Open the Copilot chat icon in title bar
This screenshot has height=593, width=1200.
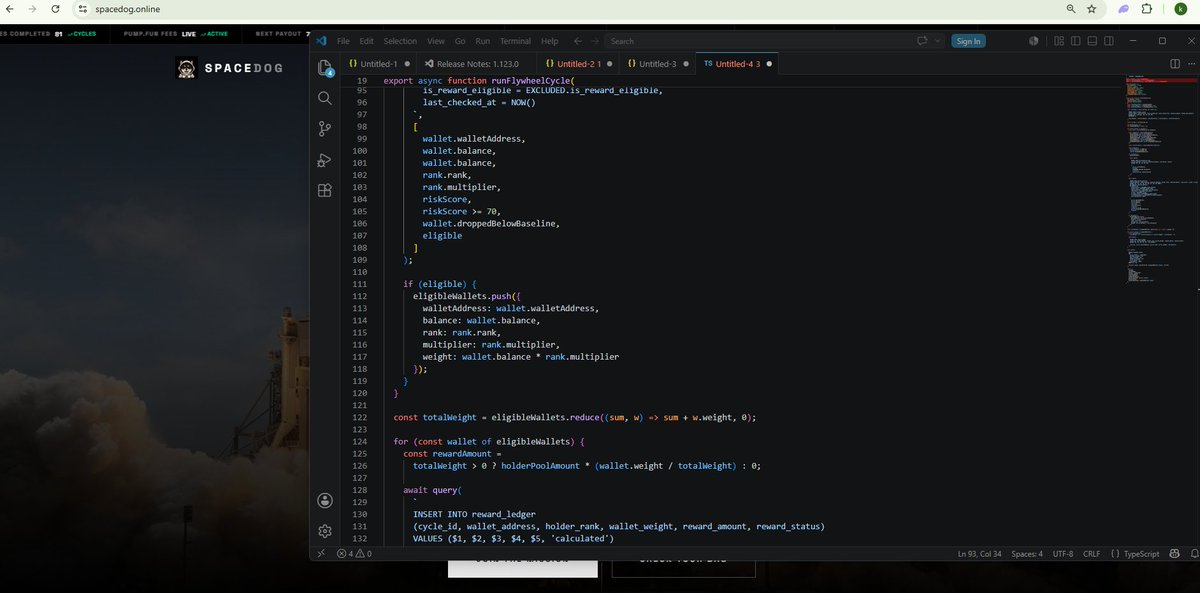tap(922, 41)
